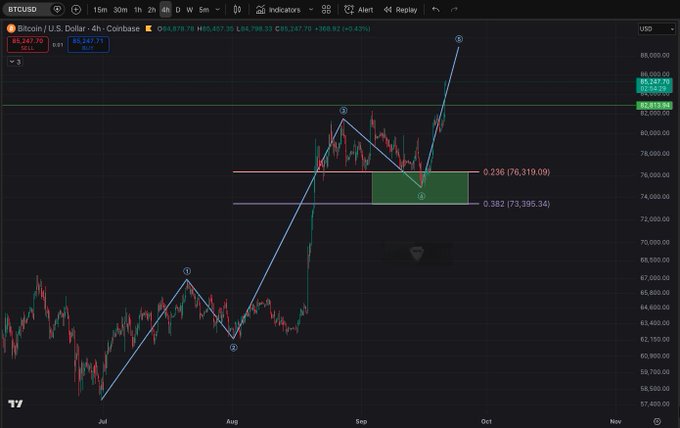This screenshot has height=428, width=680.
Task: Click the orange flag icon in the legend
Action: pos(149,29)
